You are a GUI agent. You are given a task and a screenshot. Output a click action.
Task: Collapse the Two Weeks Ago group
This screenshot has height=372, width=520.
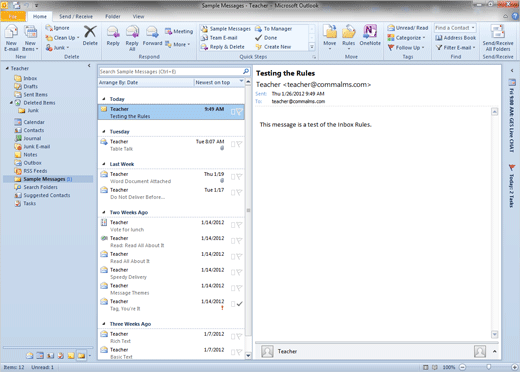point(104,212)
